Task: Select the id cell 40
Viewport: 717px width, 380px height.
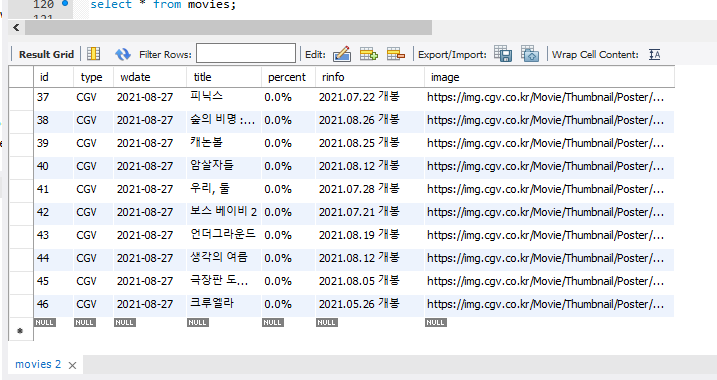Action: (53, 166)
